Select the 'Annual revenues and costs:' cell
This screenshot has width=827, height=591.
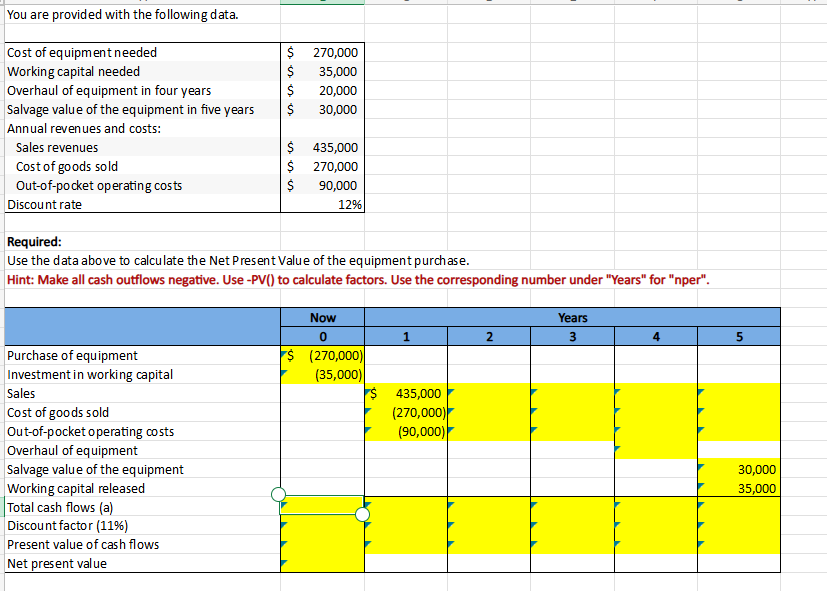coord(142,129)
